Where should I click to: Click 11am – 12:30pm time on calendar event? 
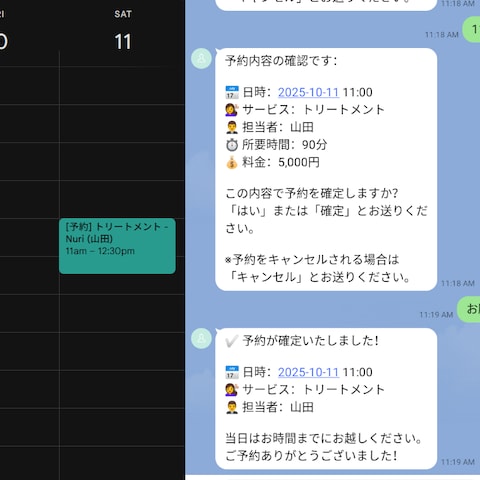(x=100, y=251)
